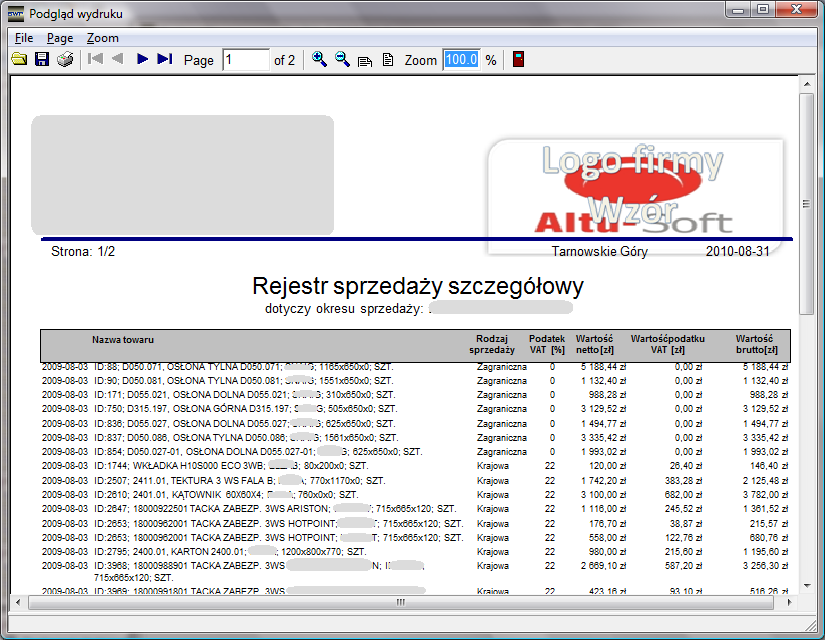825x640 pixels.
Task: Click horizontal scrollbar right arrow
Action: pos(791,602)
